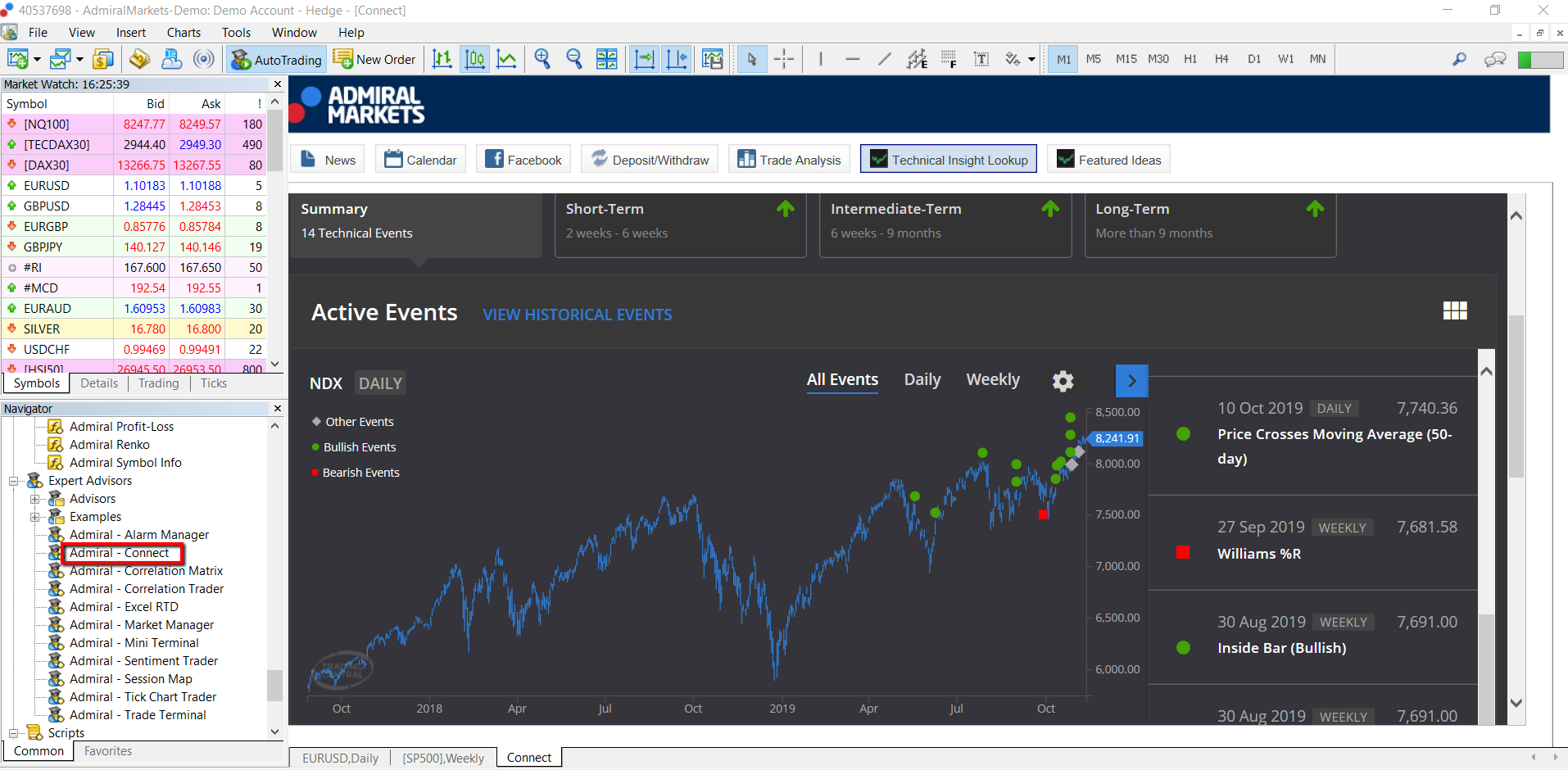Open the Data Window toolbar icon
This screenshot has width=1568, height=770.
[x=139, y=59]
